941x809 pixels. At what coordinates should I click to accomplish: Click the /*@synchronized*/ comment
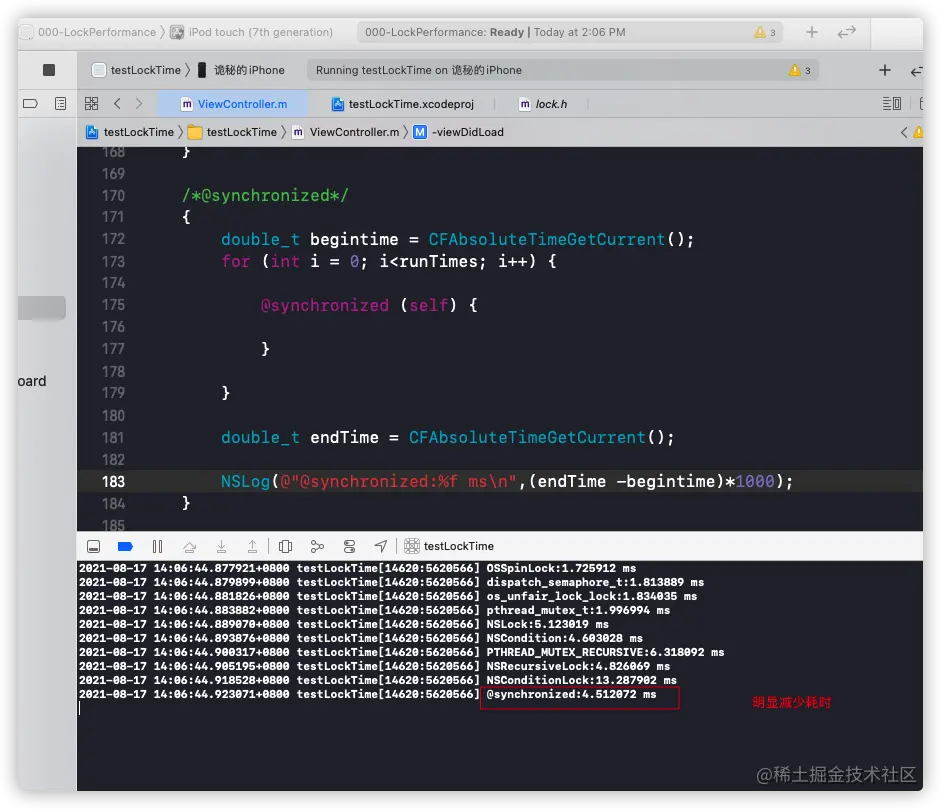265,196
